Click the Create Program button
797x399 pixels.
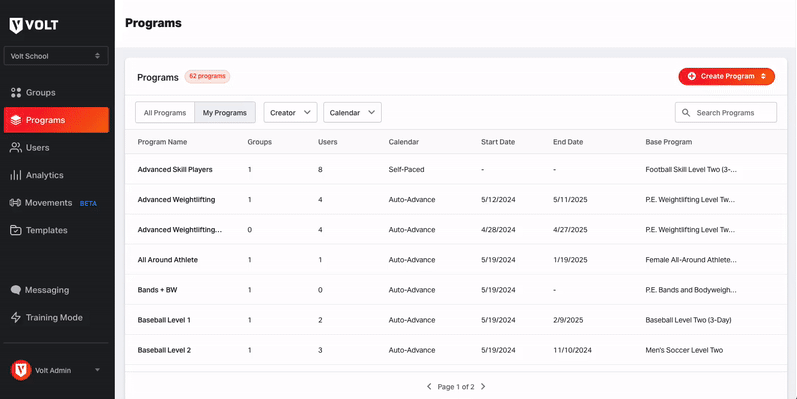coord(726,76)
